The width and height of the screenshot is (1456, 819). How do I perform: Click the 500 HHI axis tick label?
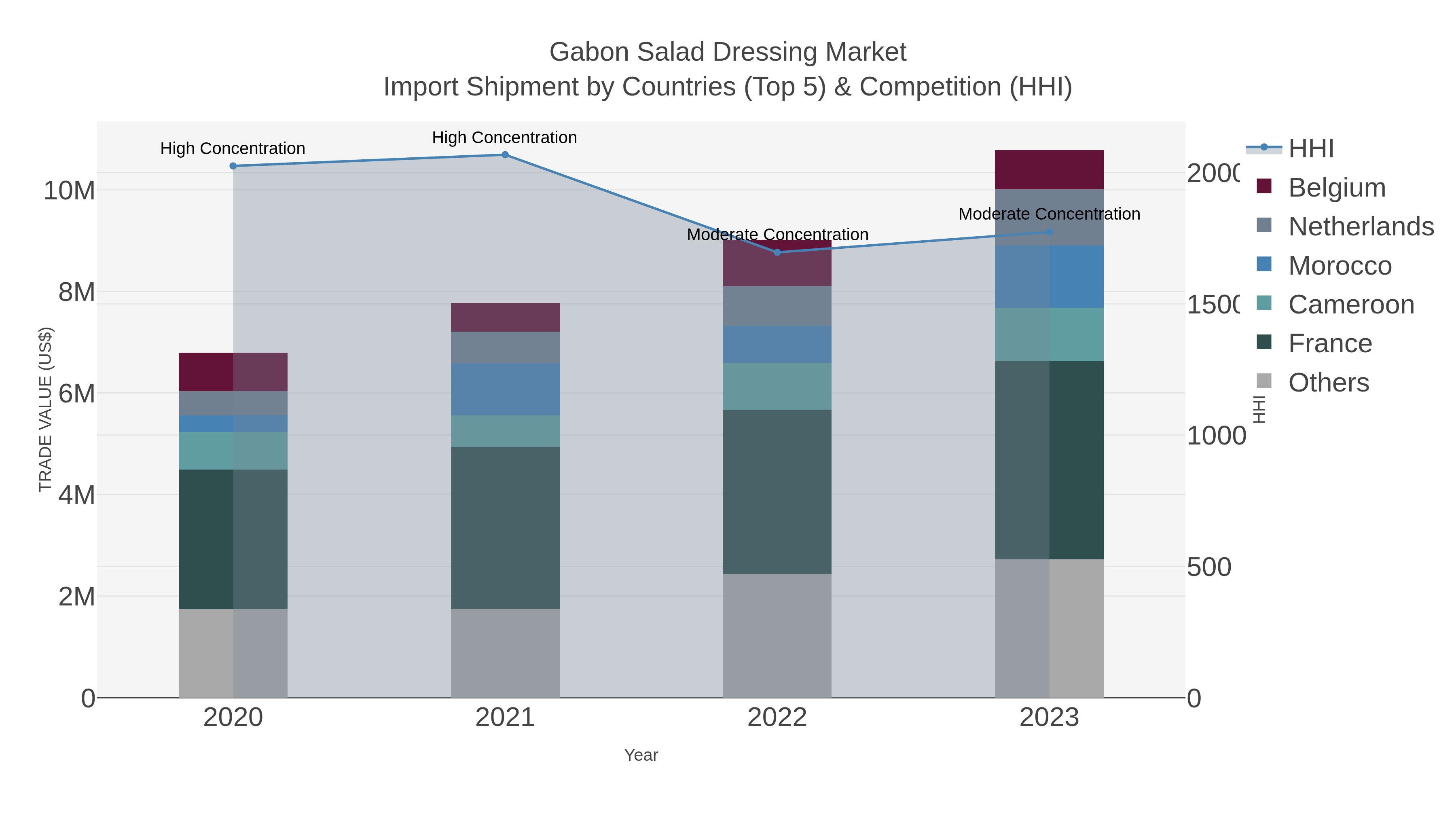[x=1209, y=567]
